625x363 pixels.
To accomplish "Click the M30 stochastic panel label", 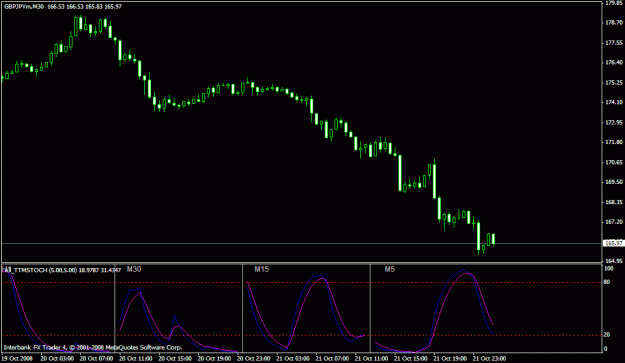I will (134, 269).
